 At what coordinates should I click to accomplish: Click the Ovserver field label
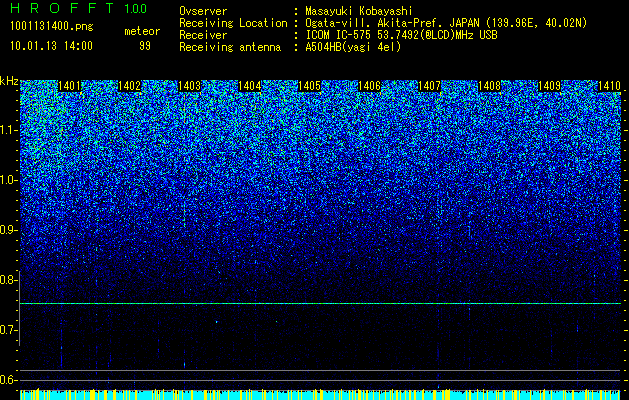tap(203, 11)
